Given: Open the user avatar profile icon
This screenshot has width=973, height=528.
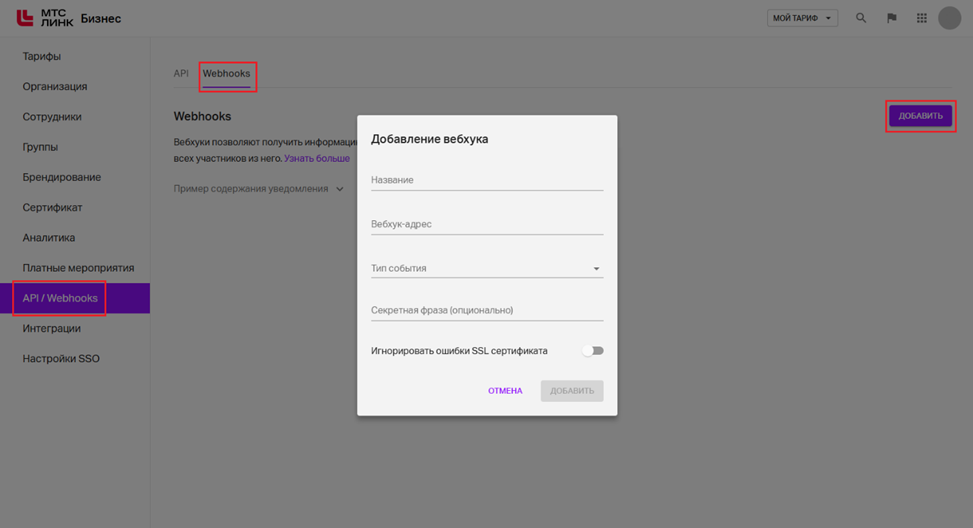Looking at the screenshot, I should [x=949, y=18].
